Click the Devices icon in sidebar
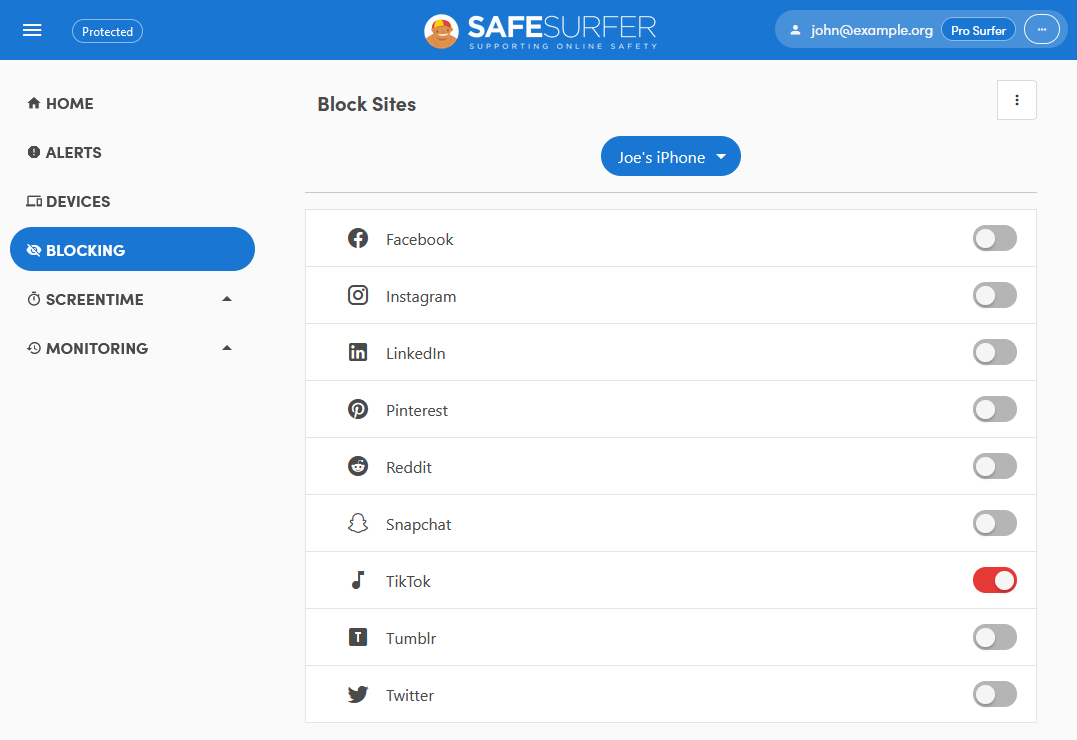This screenshot has width=1077, height=740. click(x=34, y=201)
